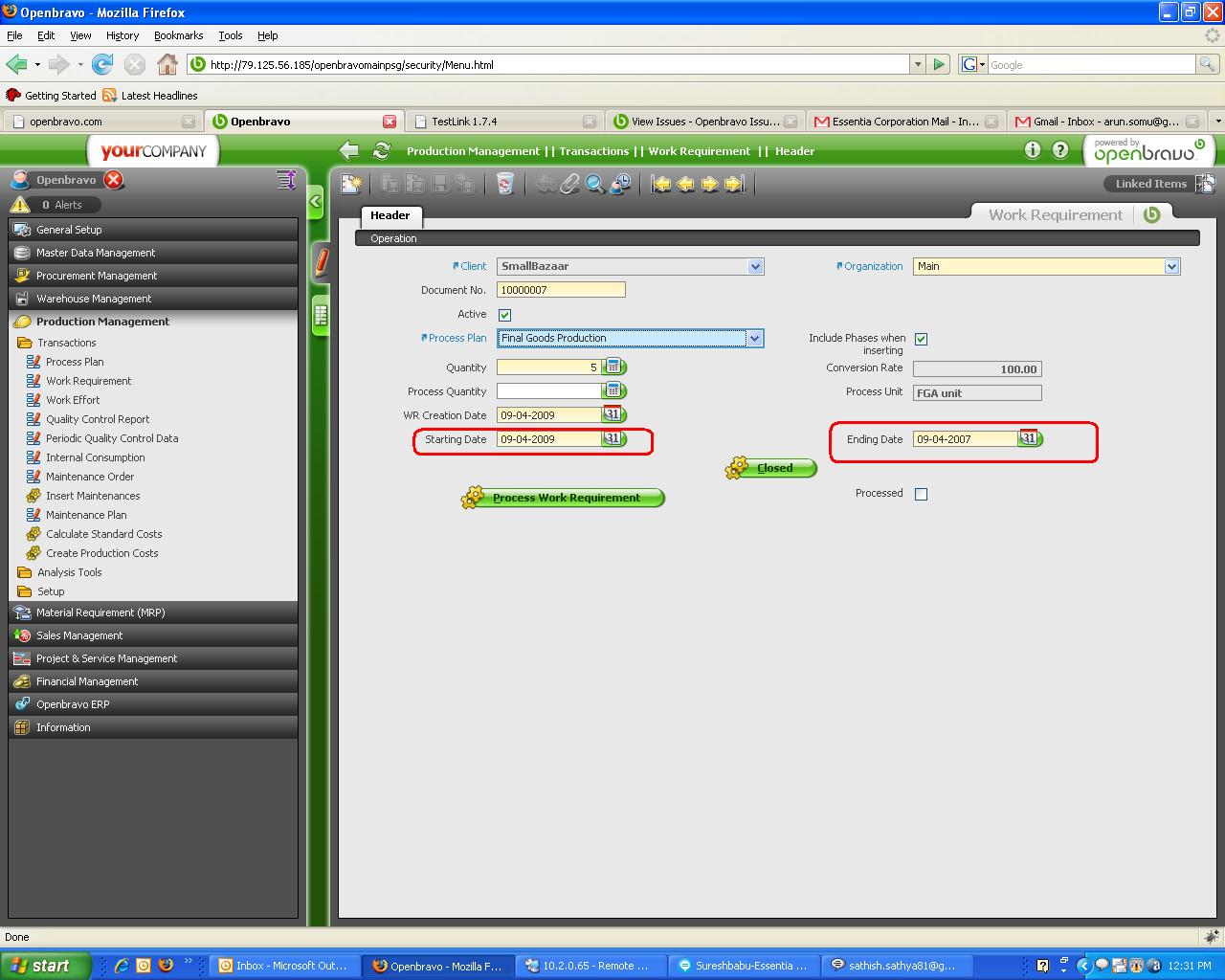Click the Search magnifier toolbar icon

pos(595,184)
